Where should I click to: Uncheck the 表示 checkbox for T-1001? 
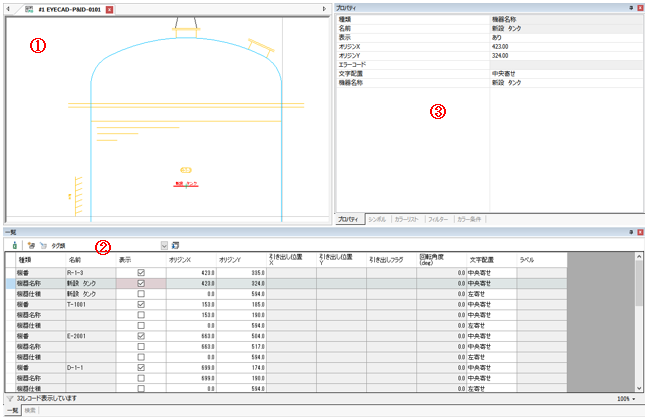pyautogui.click(x=141, y=304)
